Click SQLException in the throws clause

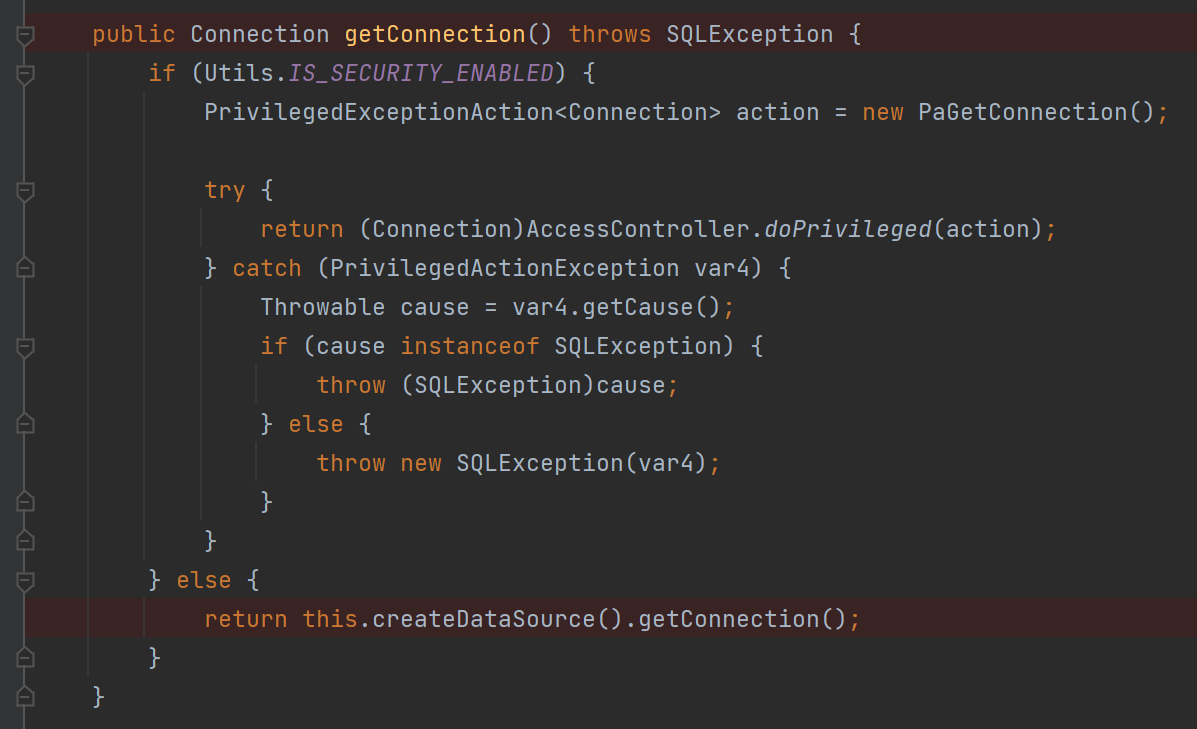pos(749,34)
